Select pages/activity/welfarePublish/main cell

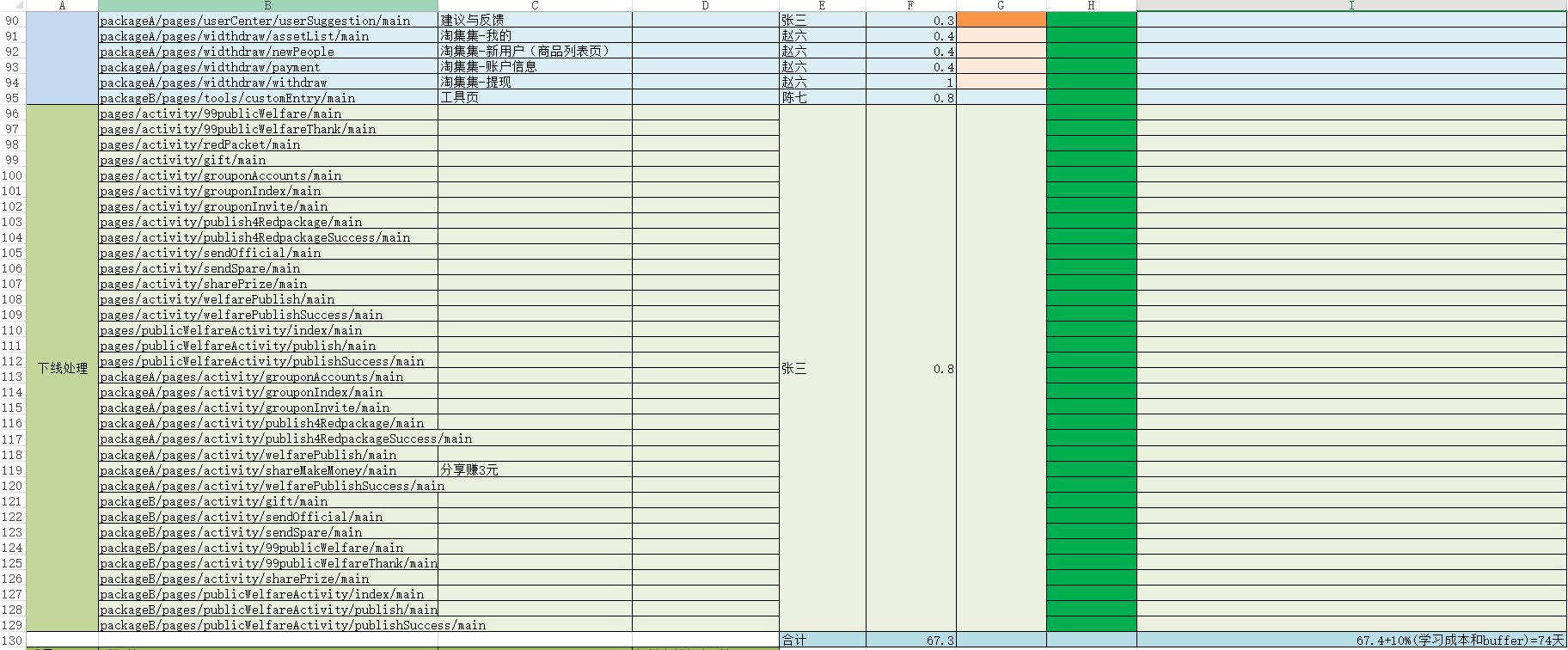pyautogui.click(x=268, y=298)
